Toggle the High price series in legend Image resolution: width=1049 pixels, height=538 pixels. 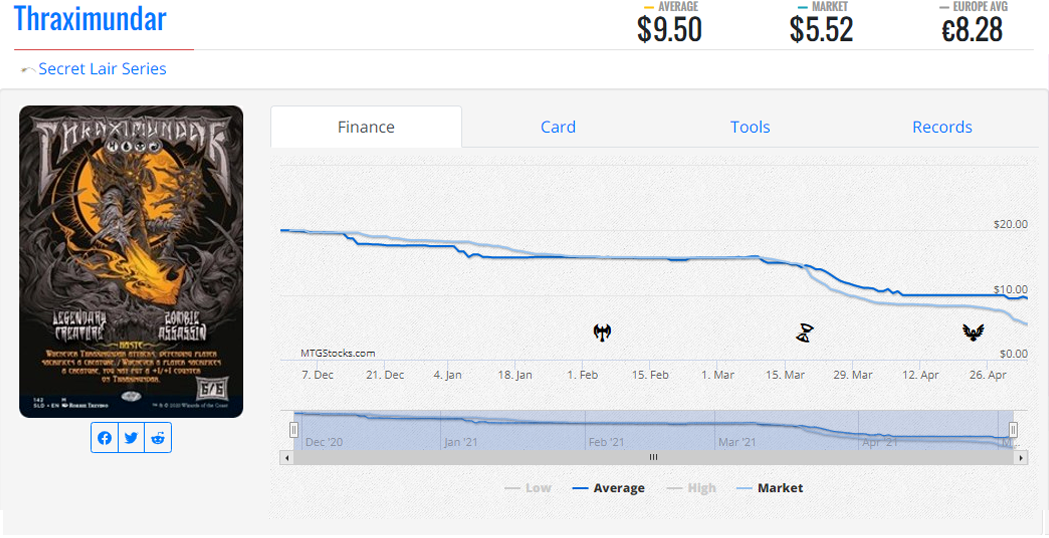pyautogui.click(x=690, y=488)
